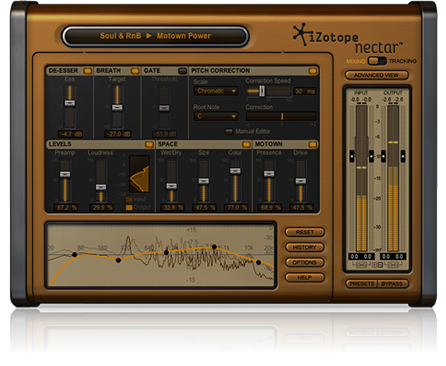Enable the Manual Editor checkbox
The image size is (446, 366).
[x=229, y=131]
